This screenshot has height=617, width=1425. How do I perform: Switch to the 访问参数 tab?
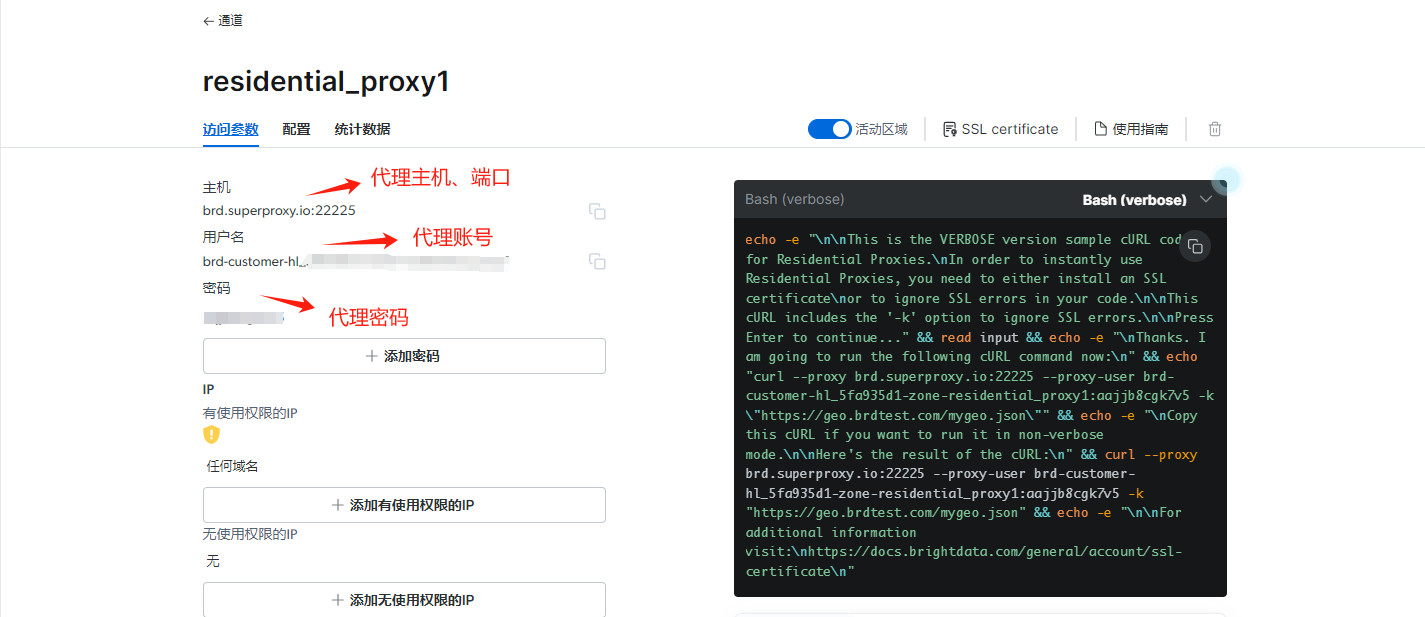pyautogui.click(x=230, y=129)
